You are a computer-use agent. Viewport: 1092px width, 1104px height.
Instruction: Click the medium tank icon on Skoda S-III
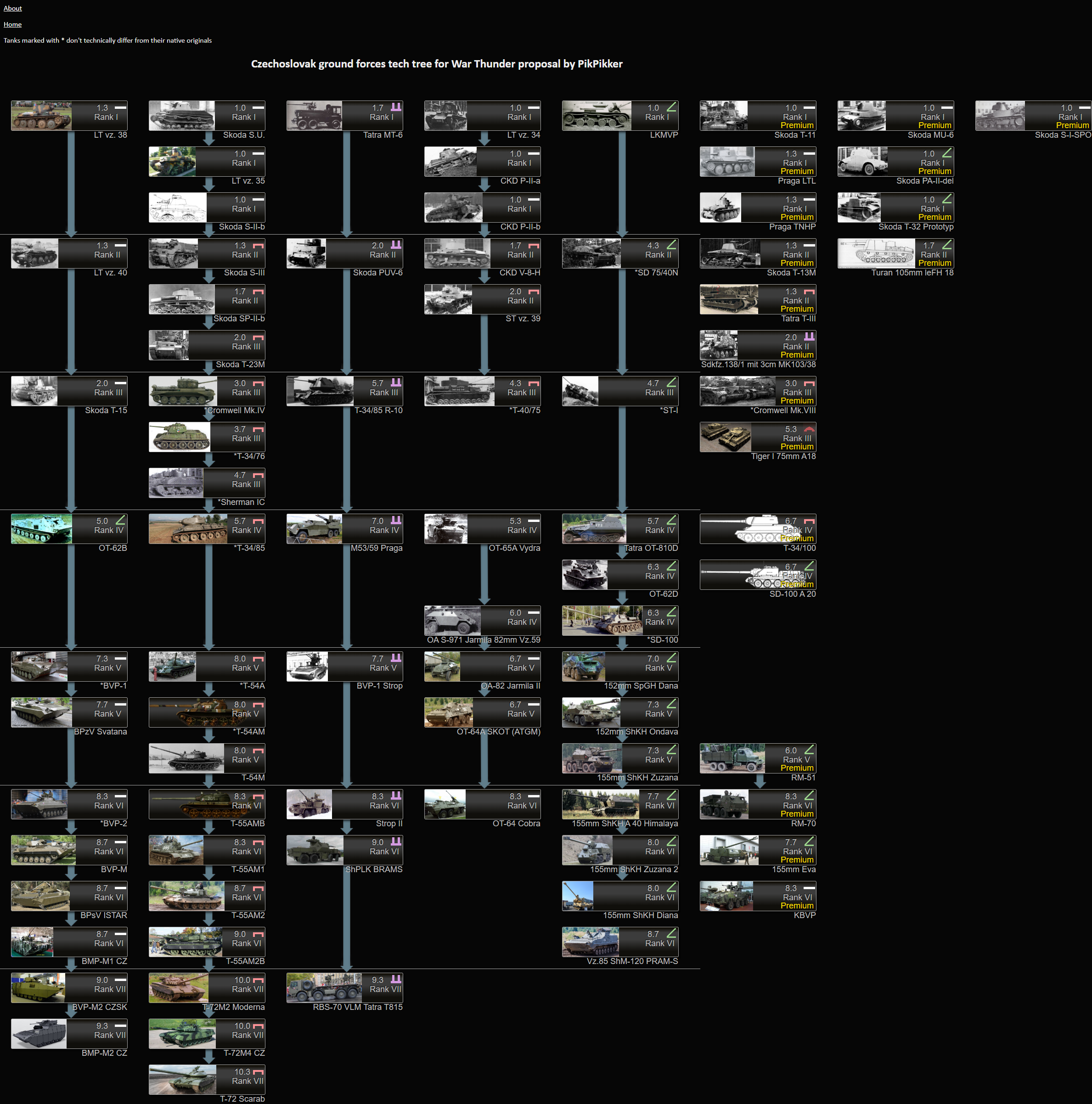coord(258,245)
